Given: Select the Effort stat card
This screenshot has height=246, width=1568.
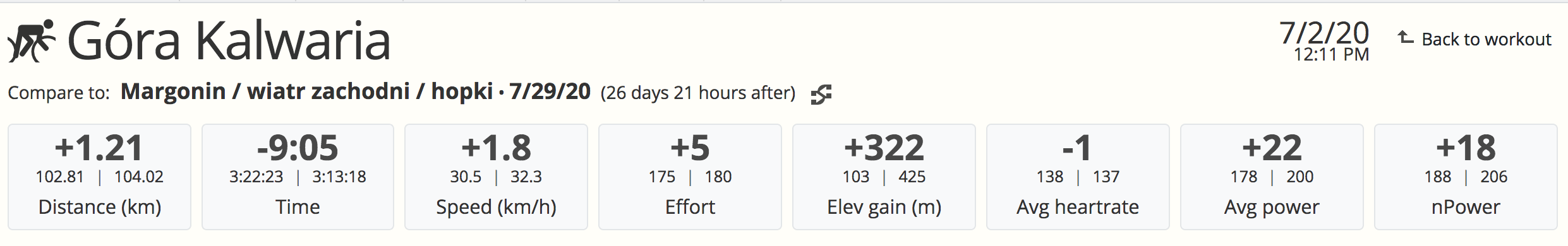Looking at the screenshot, I should click(x=690, y=177).
